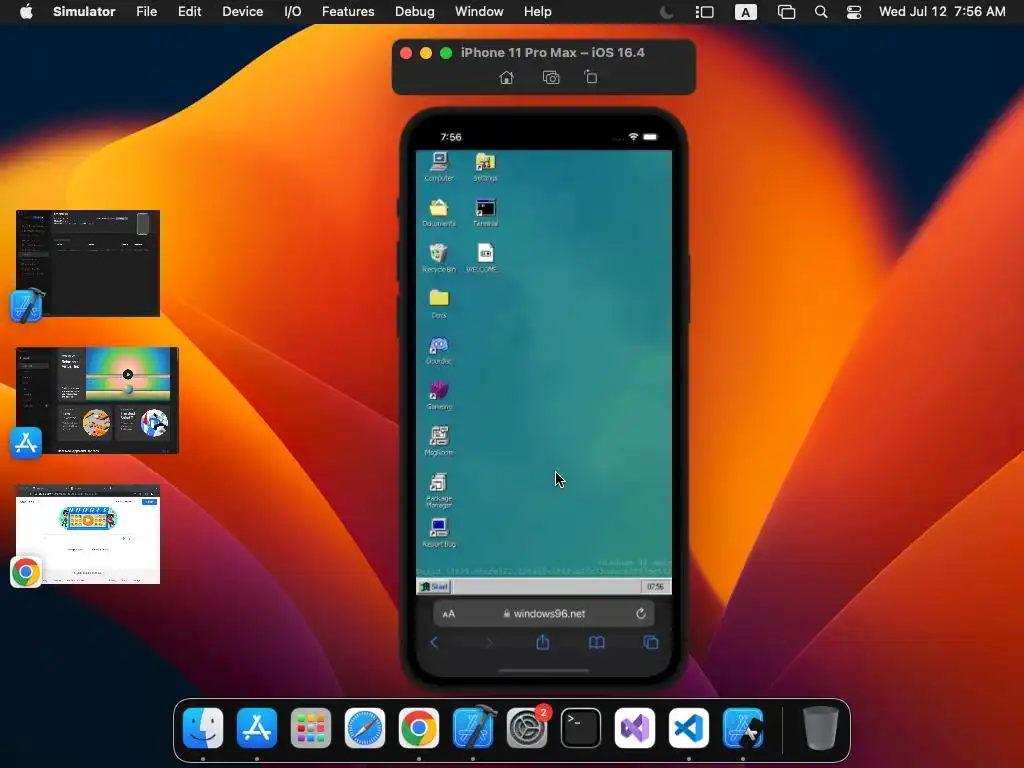The width and height of the screenshot is (1024, 768).
Task: Tap the Safari back arrow
Action: 434,643
